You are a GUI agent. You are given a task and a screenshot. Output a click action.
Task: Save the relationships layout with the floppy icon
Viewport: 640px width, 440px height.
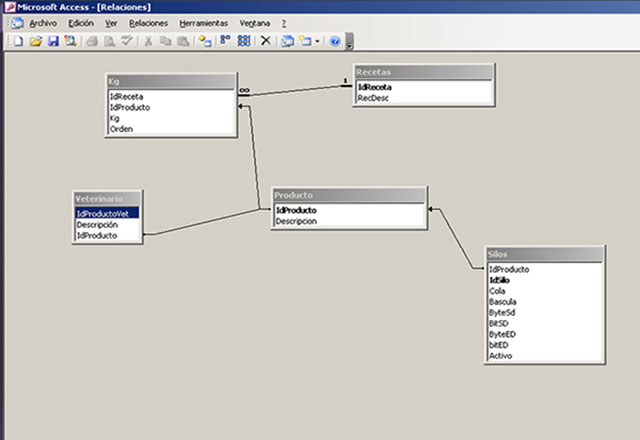(53, 41)
